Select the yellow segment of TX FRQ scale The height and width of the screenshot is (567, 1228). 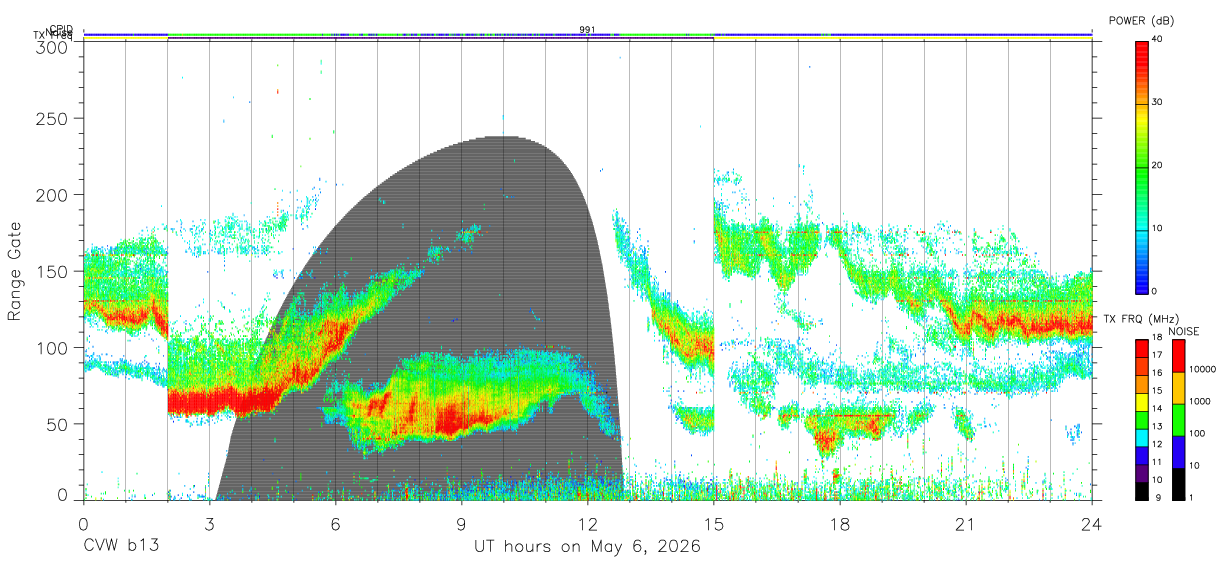point(1141,403)
